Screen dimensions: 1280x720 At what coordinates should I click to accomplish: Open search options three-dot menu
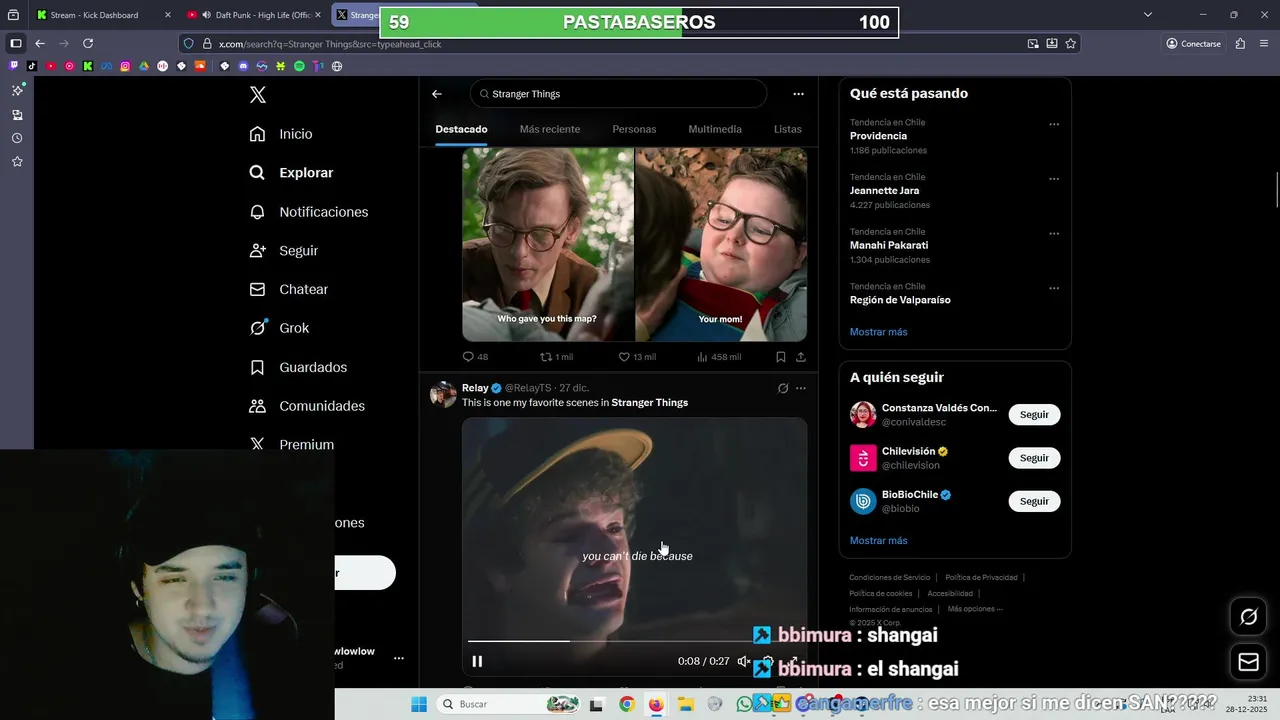coord(798,94)
